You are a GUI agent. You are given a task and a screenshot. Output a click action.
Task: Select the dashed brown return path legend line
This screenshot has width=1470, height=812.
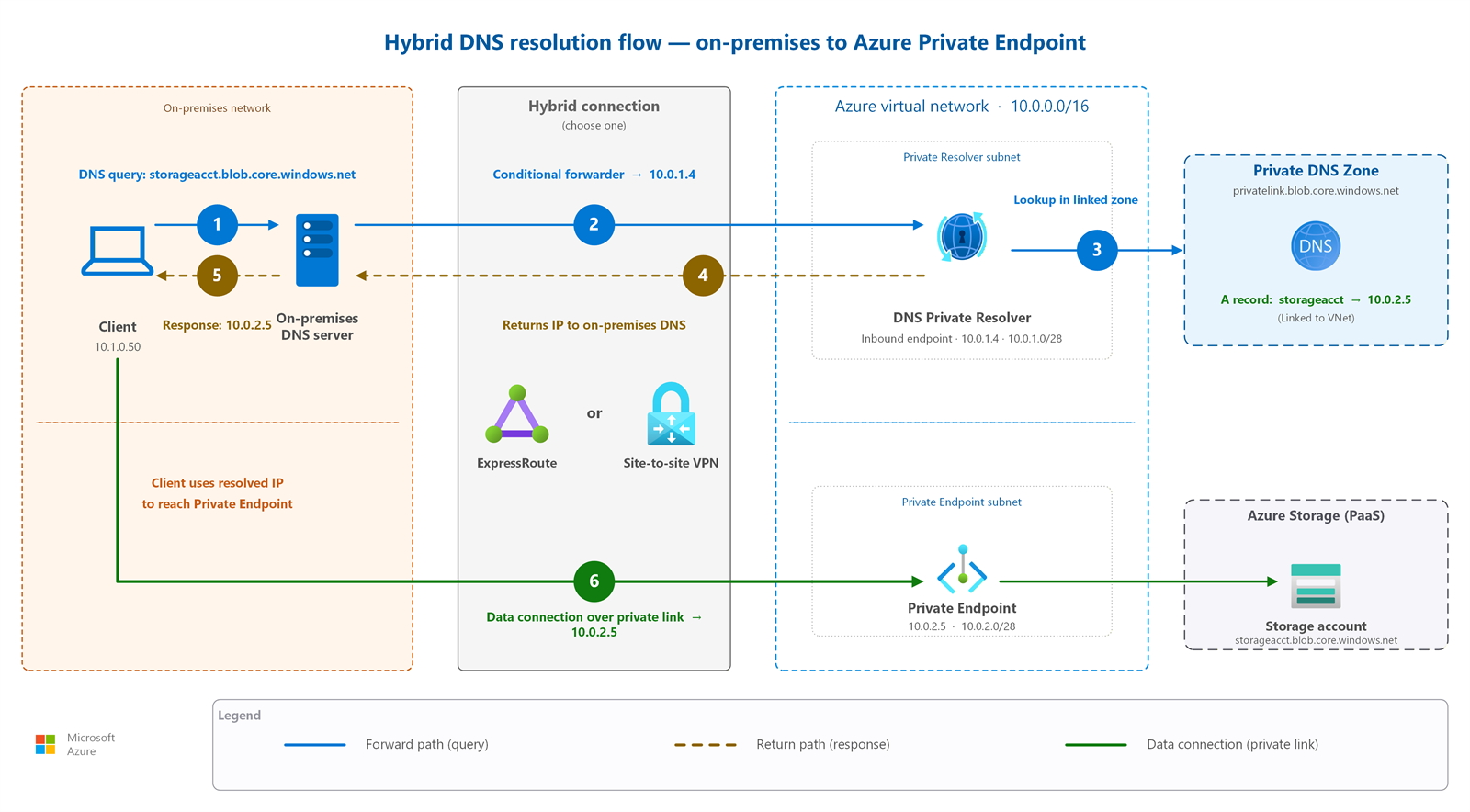(x=706, y=745)
